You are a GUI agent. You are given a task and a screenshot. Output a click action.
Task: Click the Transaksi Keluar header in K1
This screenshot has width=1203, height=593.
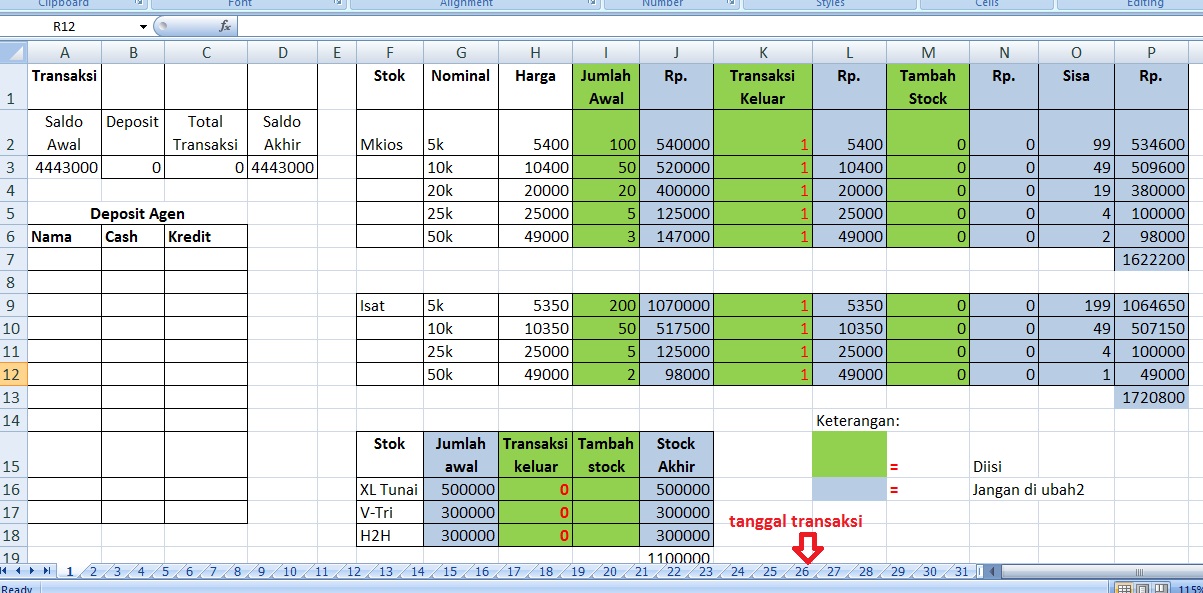(763, 86)
